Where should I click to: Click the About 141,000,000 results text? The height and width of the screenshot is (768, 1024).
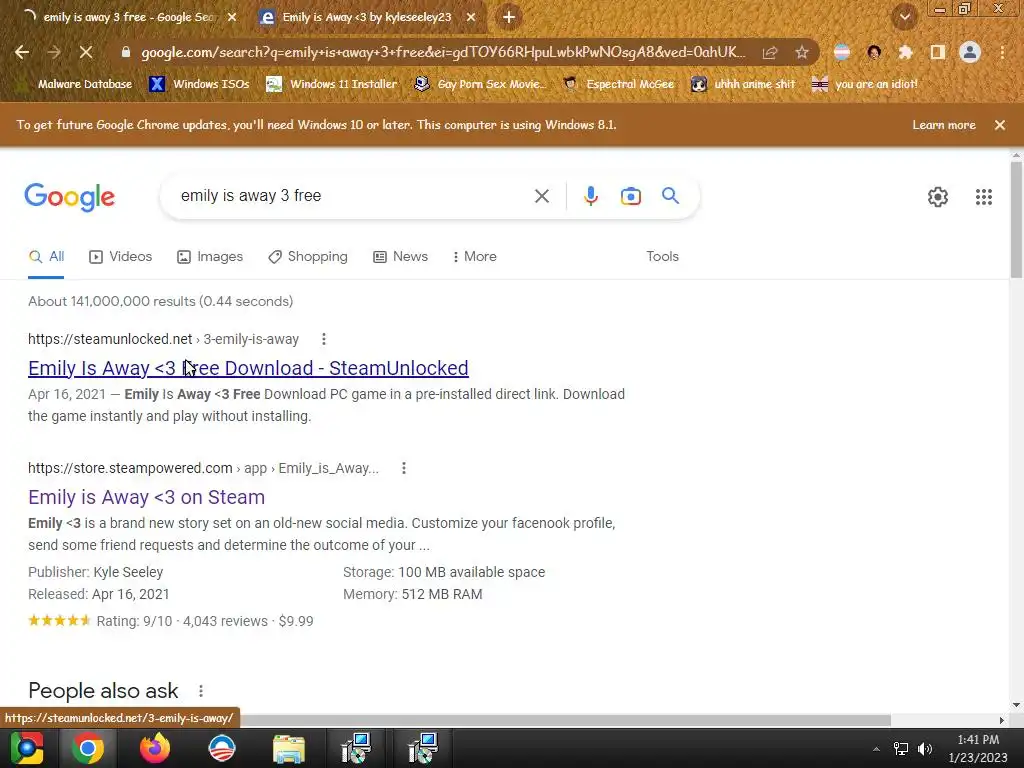coord(161,302)
